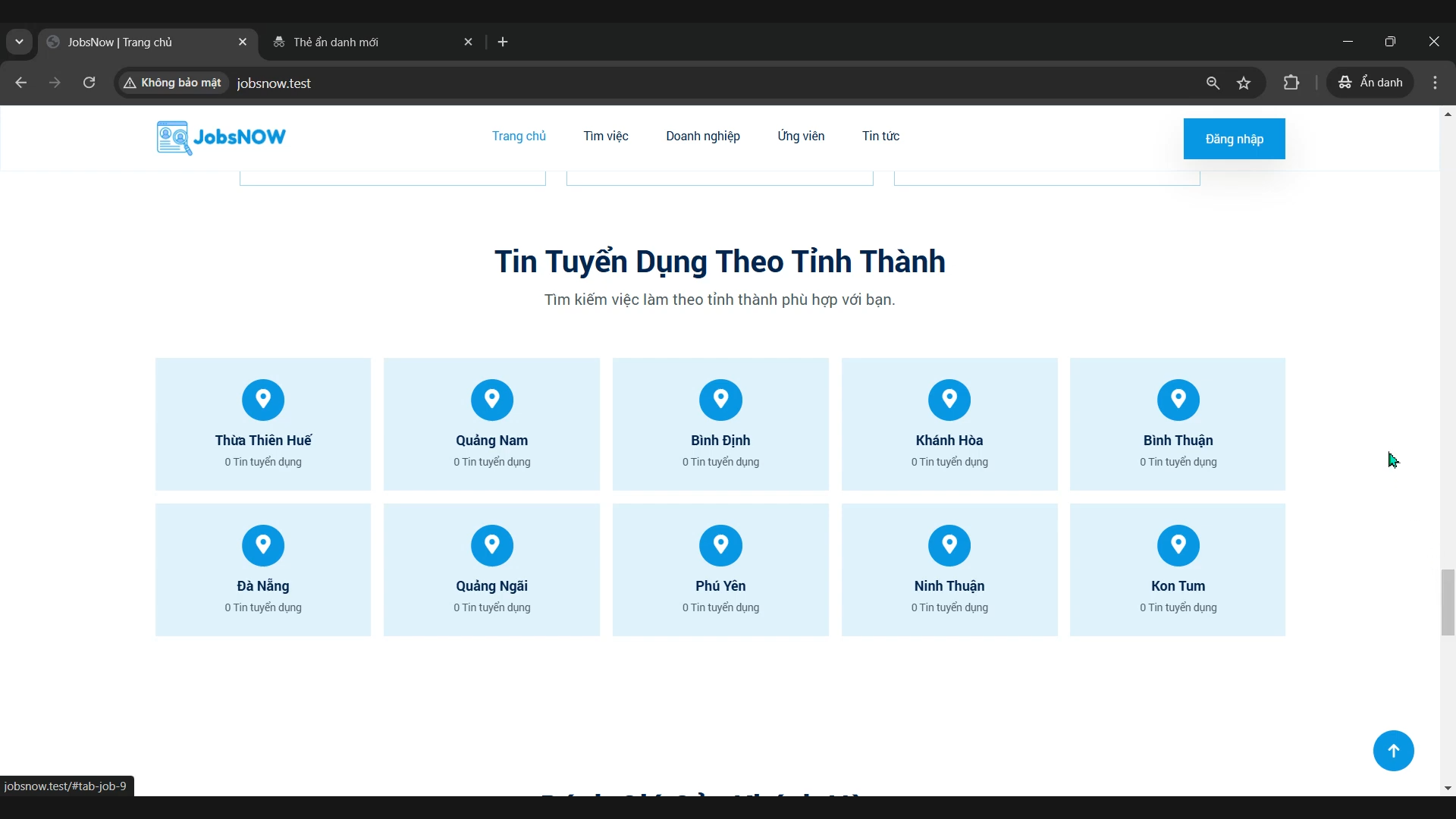
Task: Open the extensions puzzle icon
Action: click(1292, 83)
